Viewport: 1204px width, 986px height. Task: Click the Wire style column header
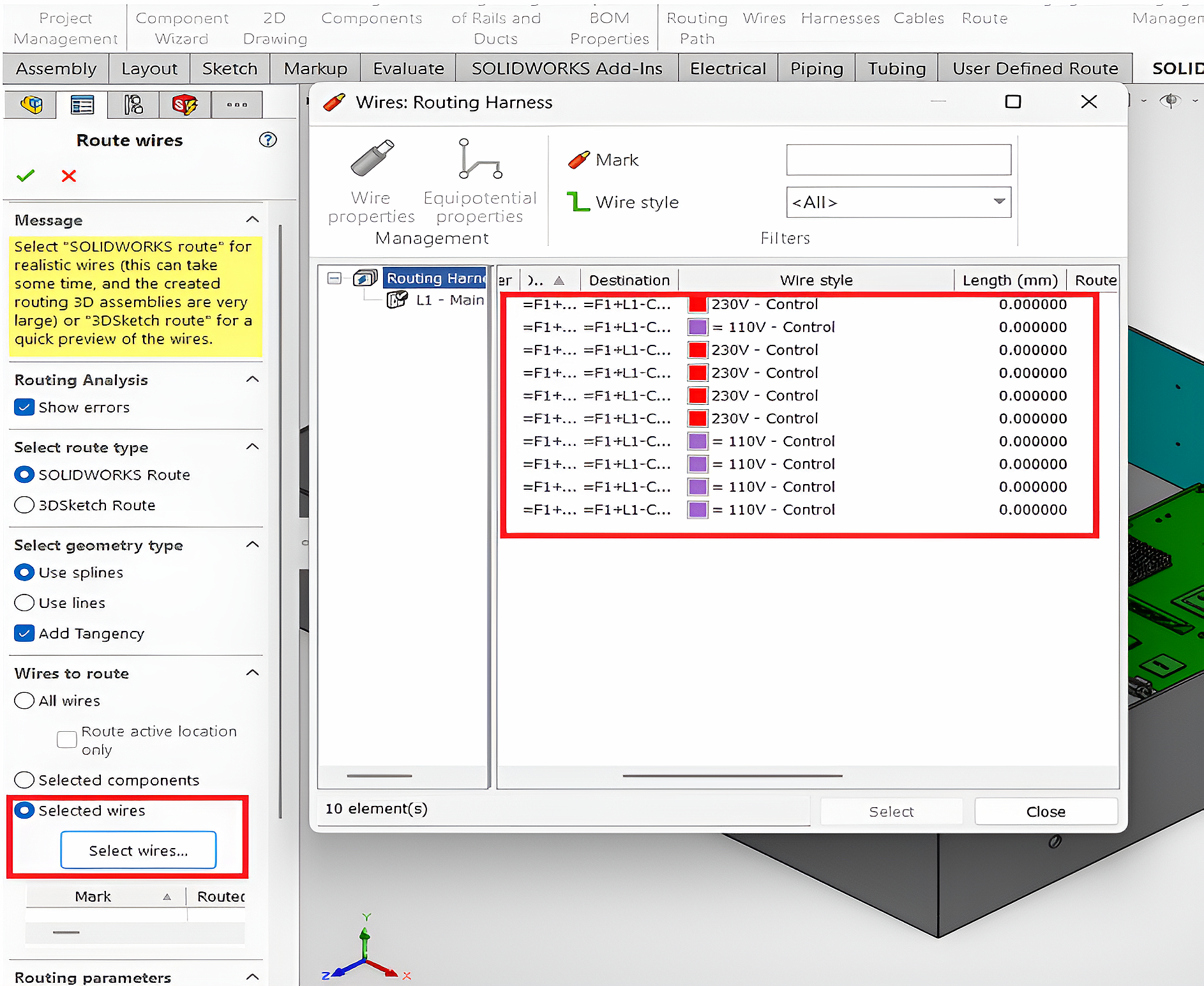pos(816,280)
